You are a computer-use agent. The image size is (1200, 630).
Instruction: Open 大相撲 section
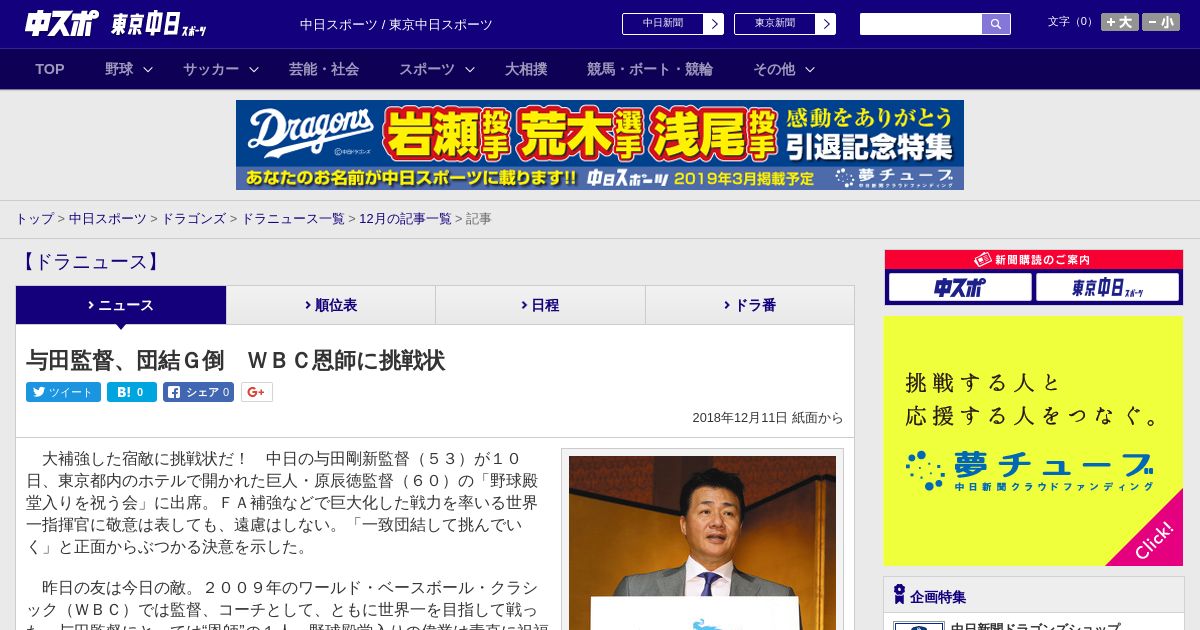click(x=526, y=69)
